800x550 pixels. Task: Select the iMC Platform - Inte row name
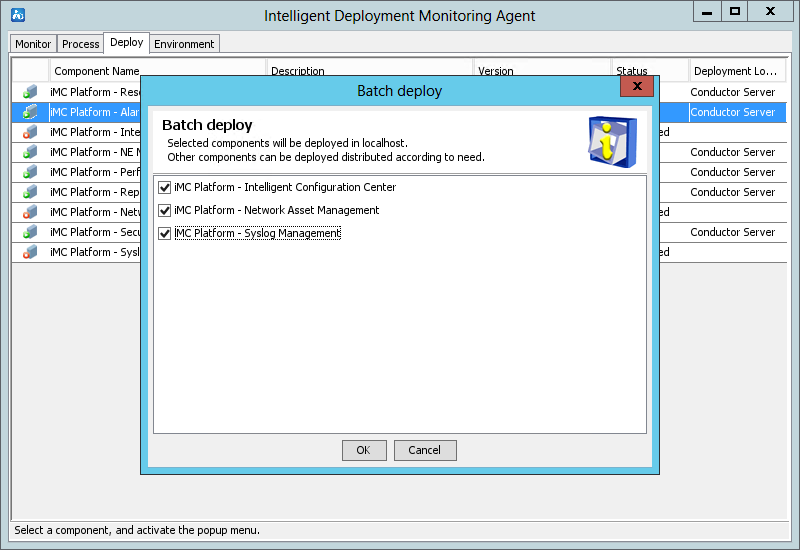point(95,132)
